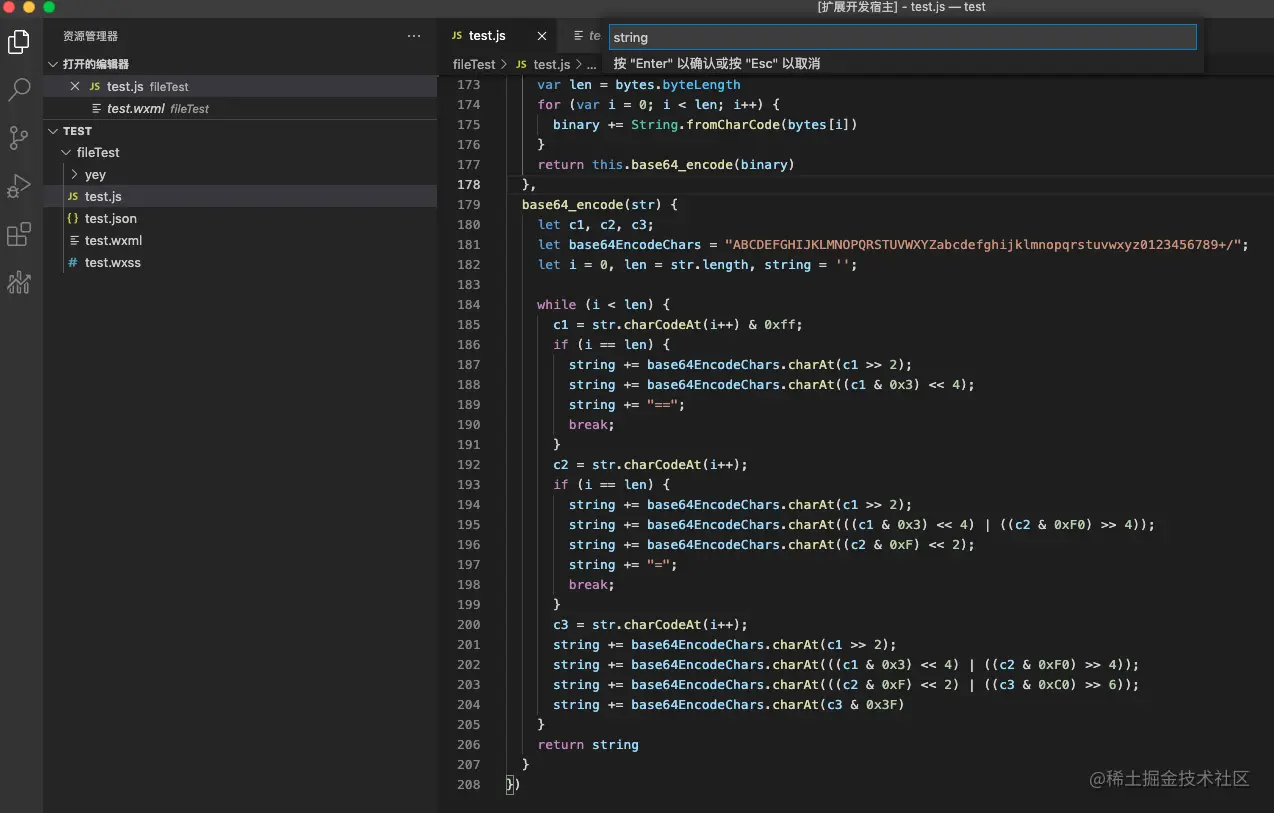
Task: Select test.wxml in open editors list
Action: coord(240,109)
